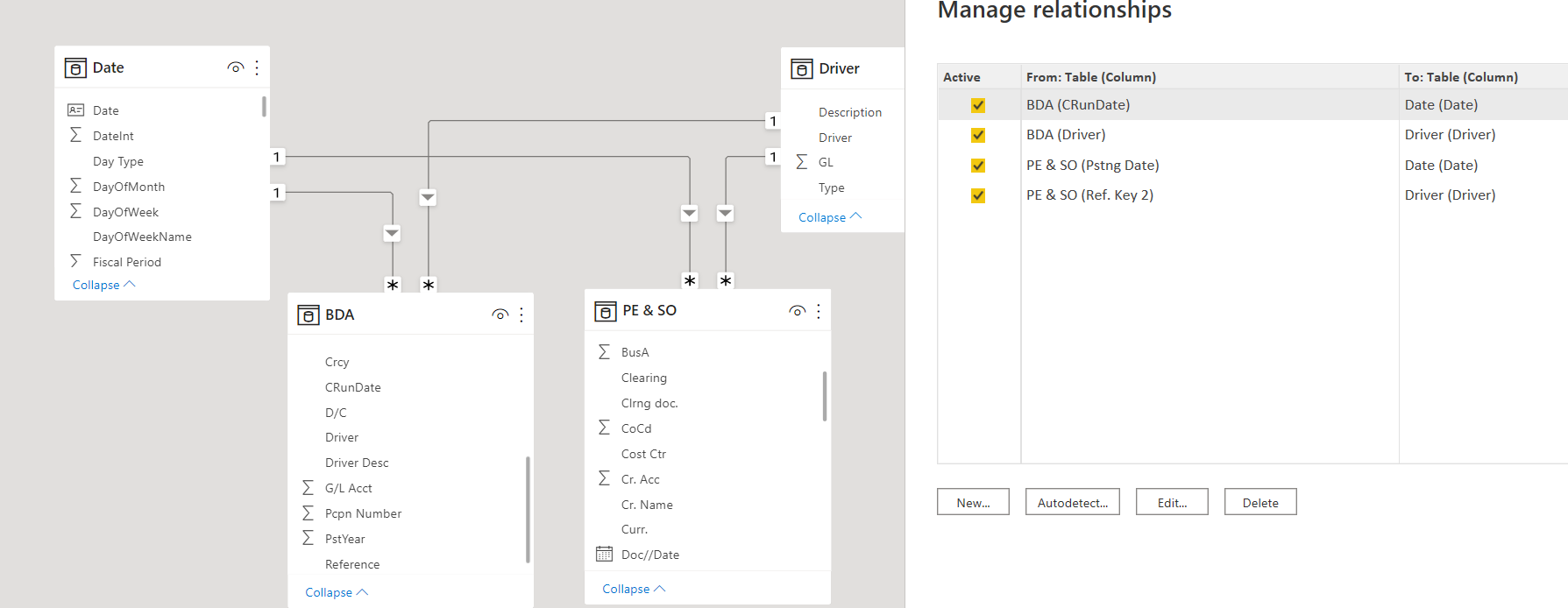Select CRunDate field in BDA table

(352, 387)
